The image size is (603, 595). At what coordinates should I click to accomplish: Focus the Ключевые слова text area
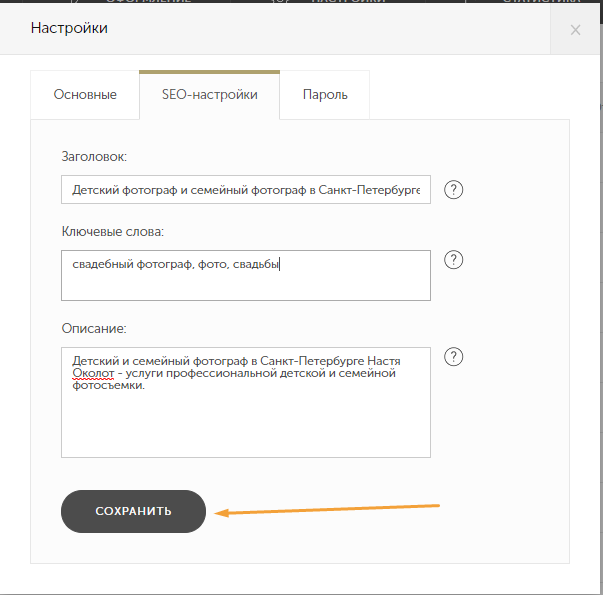[x=246, y=275]
